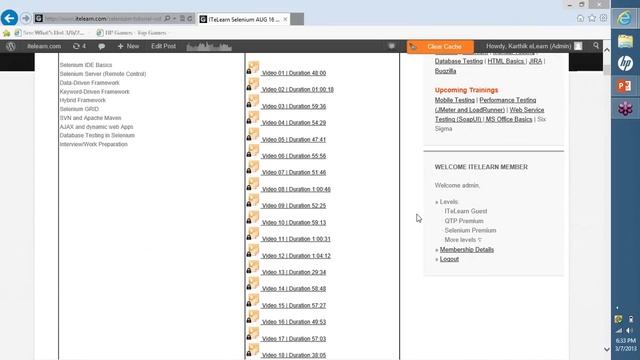Open the File Explorer taskbar icon
The height and width of the screenshot is (360, 640).
625,41
